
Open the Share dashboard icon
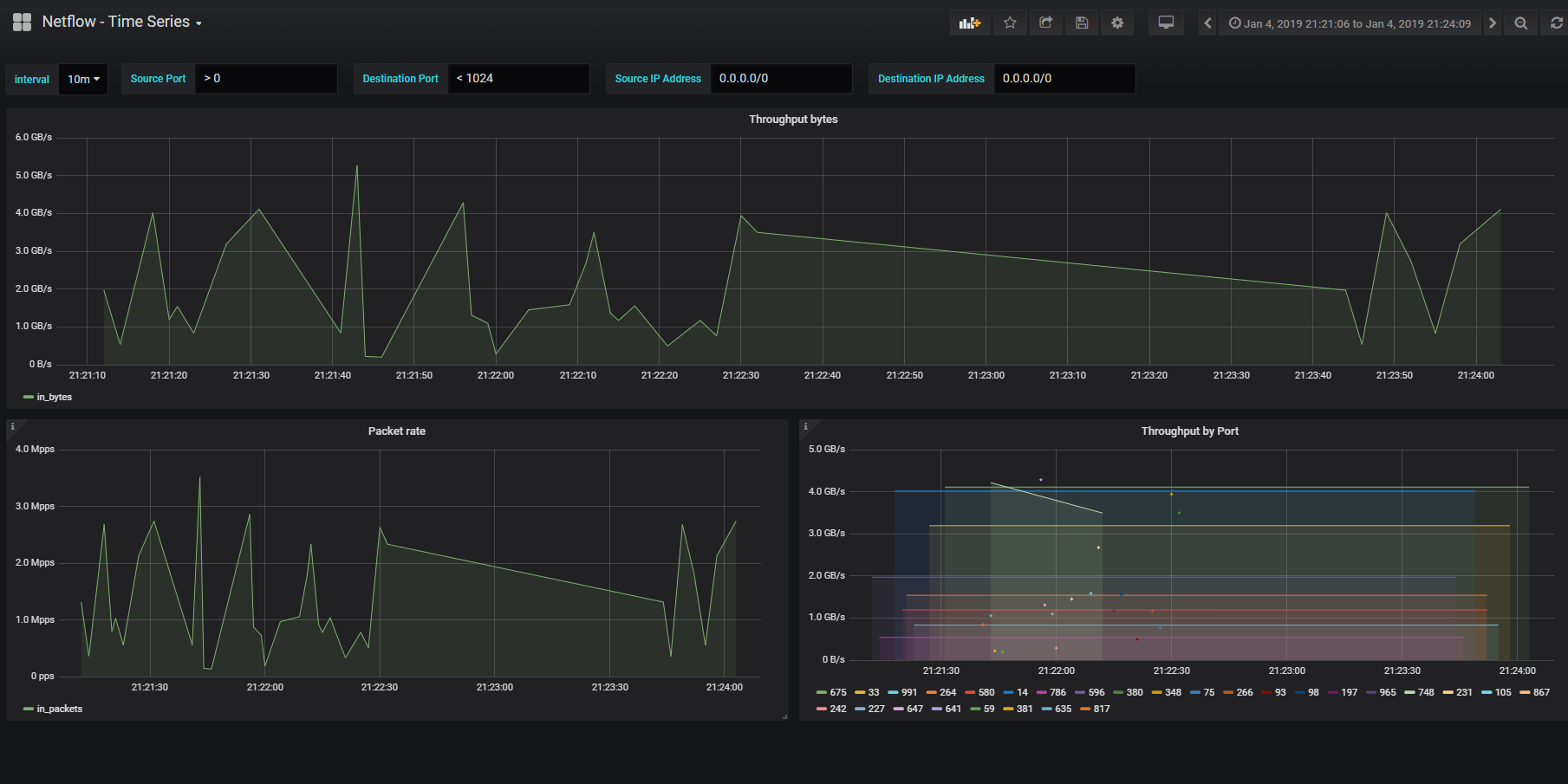coord(1045,23)
